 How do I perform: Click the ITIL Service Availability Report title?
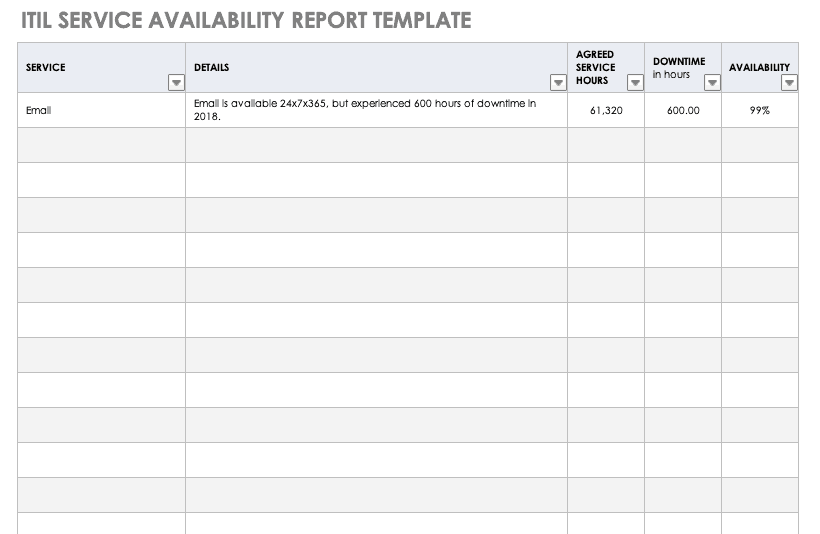pos(245,20)
